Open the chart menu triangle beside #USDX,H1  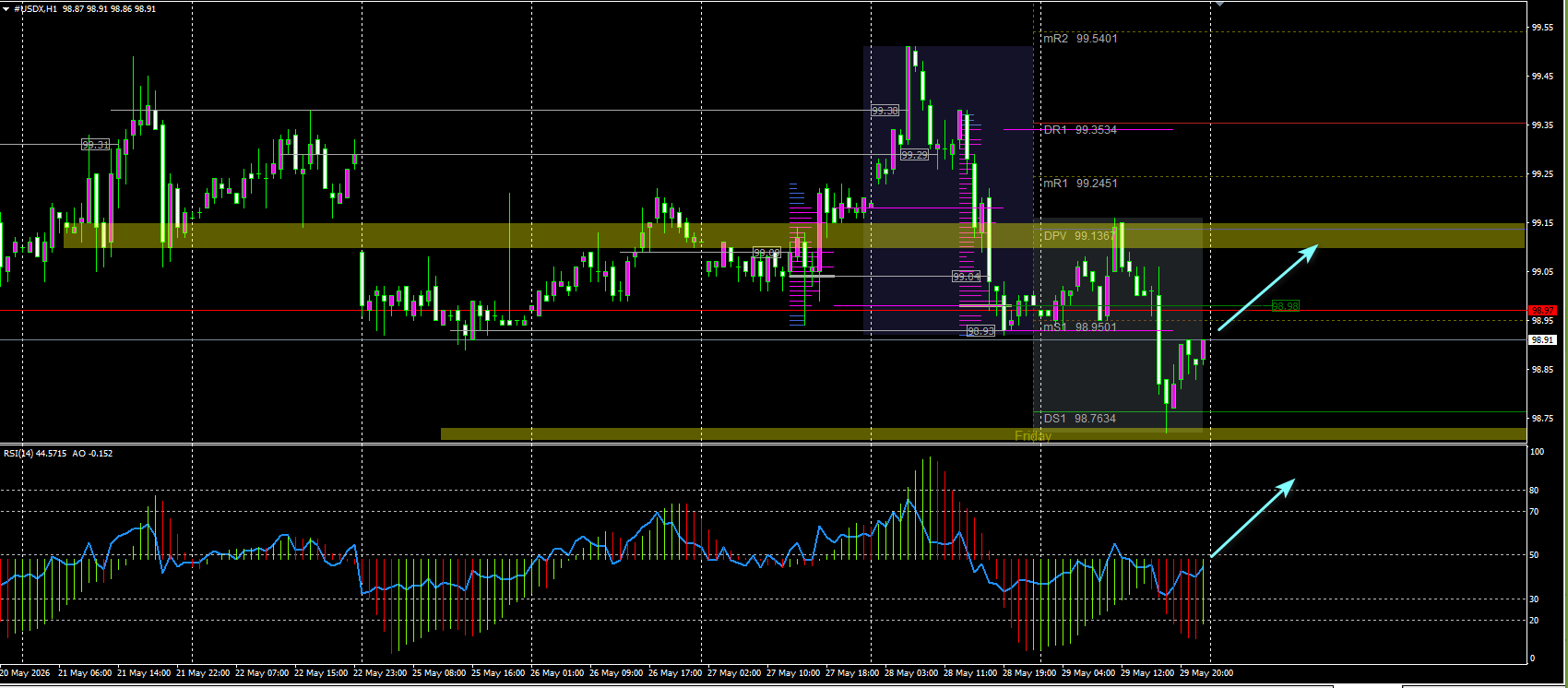6,9
